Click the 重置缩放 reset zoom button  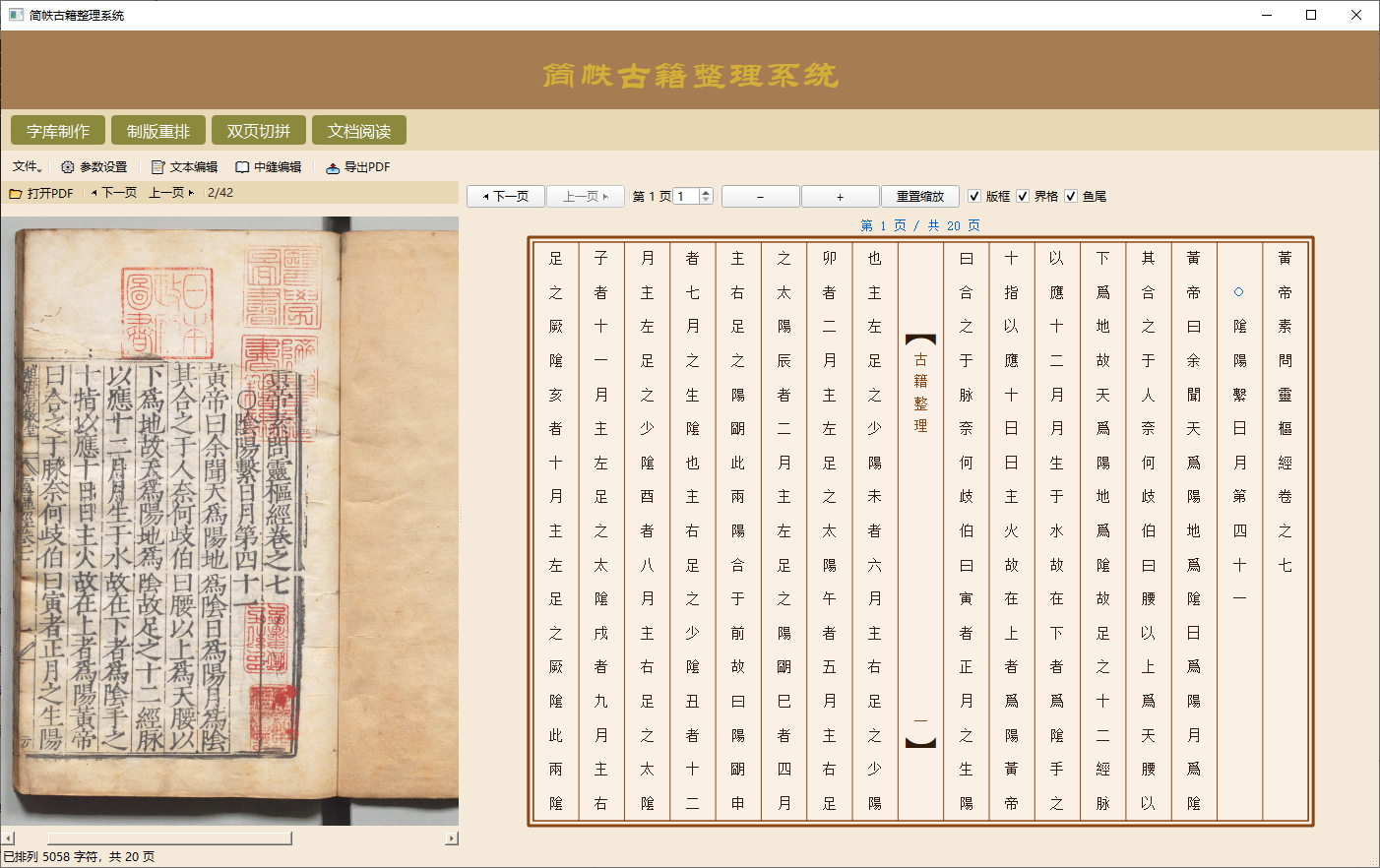coord(920,197)
